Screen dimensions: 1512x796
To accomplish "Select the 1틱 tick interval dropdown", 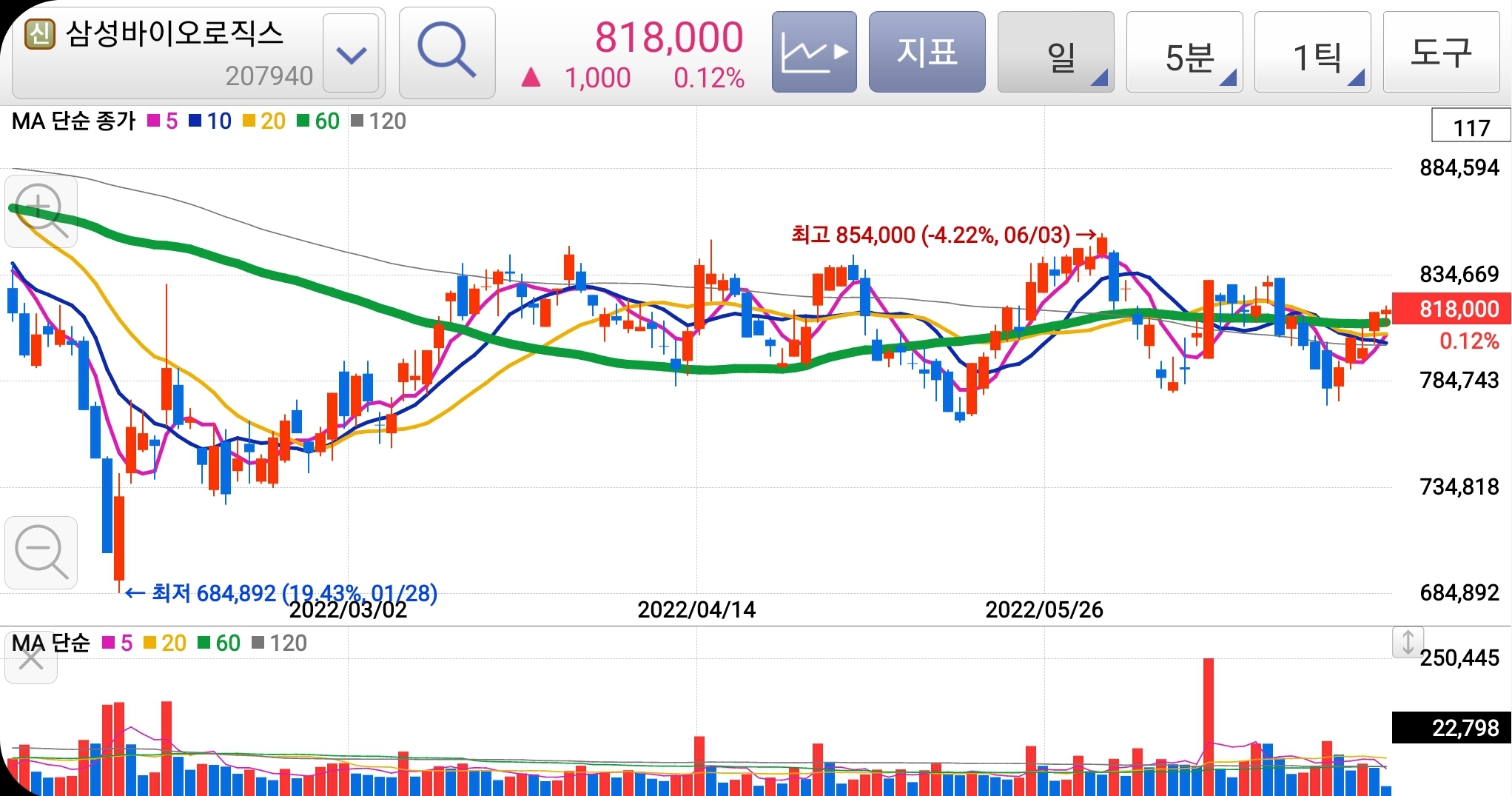I will 1313,52.
